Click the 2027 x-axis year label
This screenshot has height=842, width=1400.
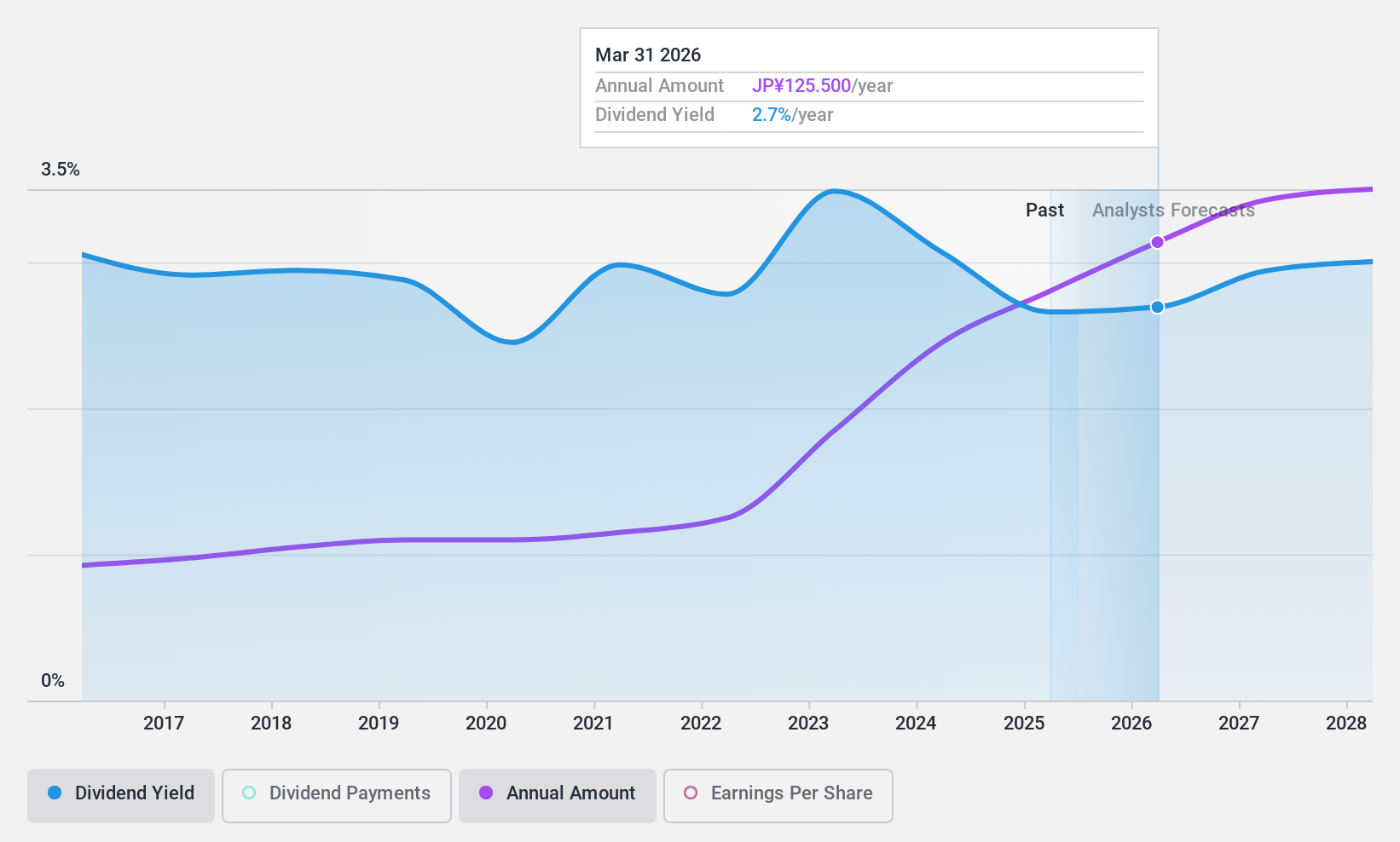click(1239, 724)
